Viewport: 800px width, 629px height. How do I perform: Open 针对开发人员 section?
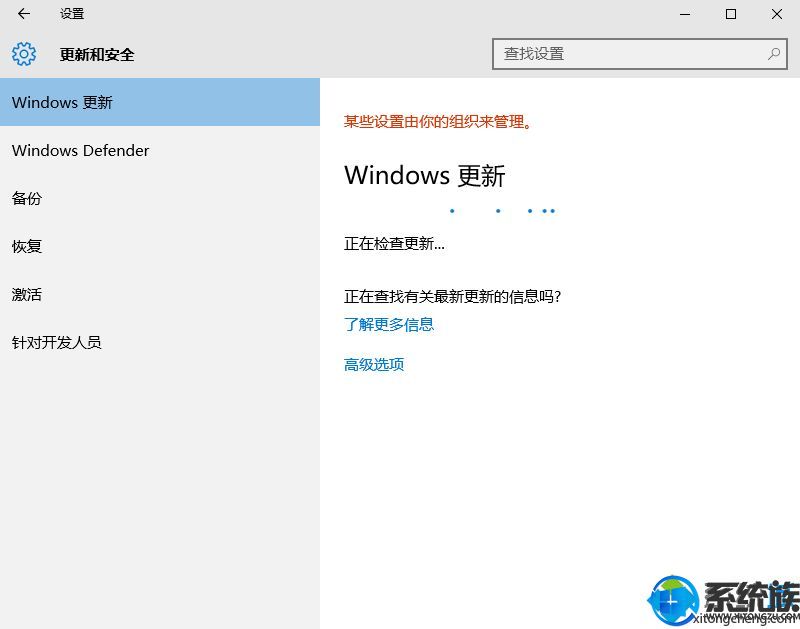pyautogui.click(x=160, y=342)
